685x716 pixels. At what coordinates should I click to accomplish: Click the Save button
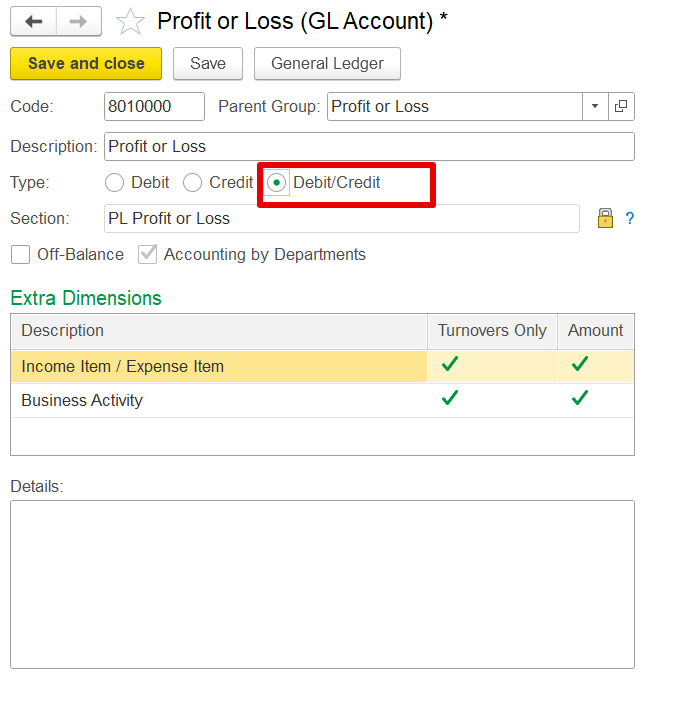pos(208,63)
